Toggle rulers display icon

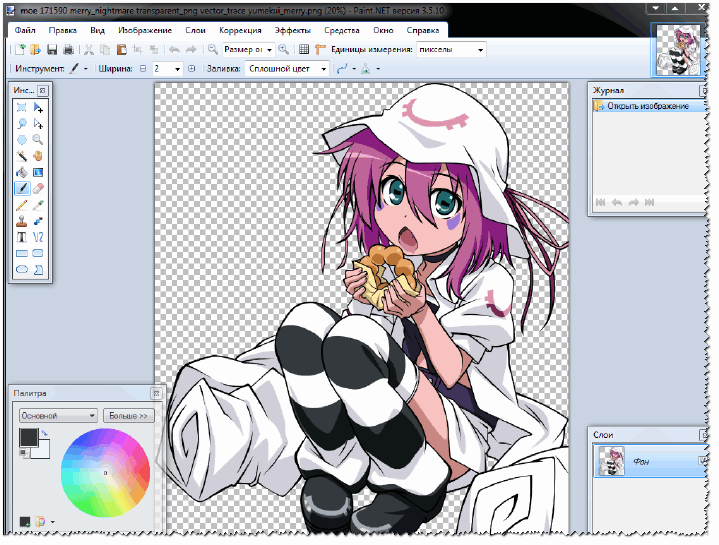tap(320, 50)
